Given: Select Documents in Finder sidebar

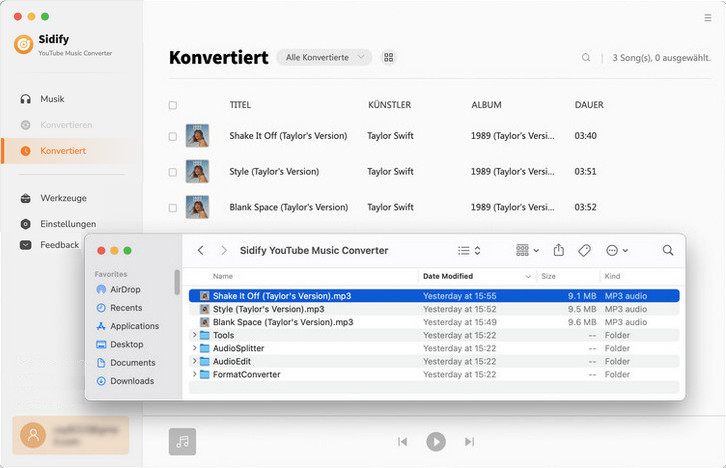Looking at the screenshot, I should point(125,362).
